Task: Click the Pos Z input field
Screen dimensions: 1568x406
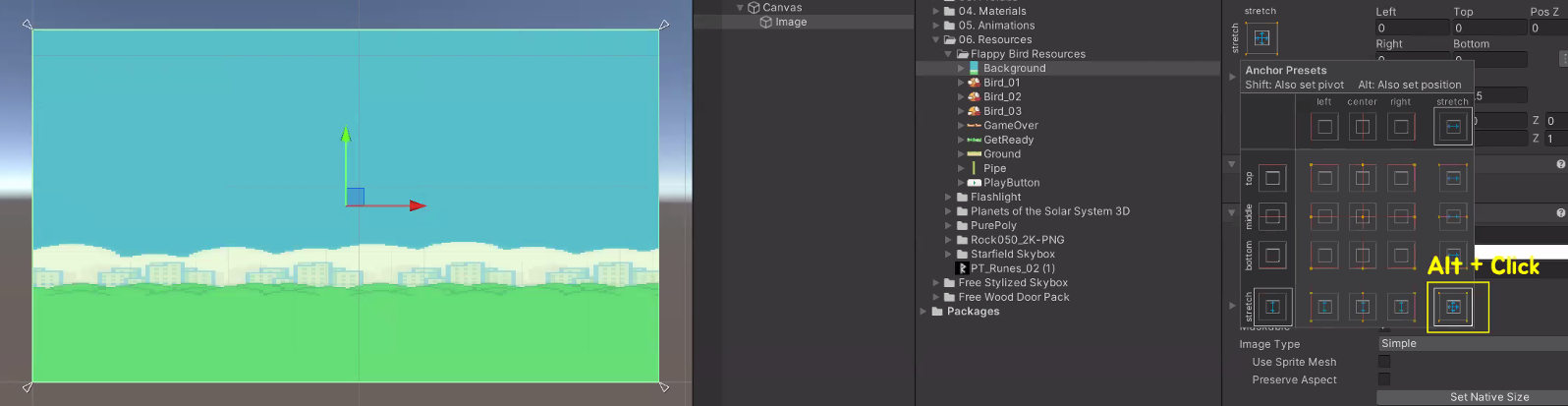Action: (x=1549, y=28)
